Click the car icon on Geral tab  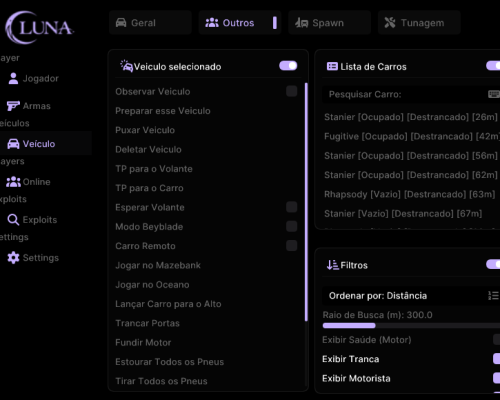[x=121, y=23]
